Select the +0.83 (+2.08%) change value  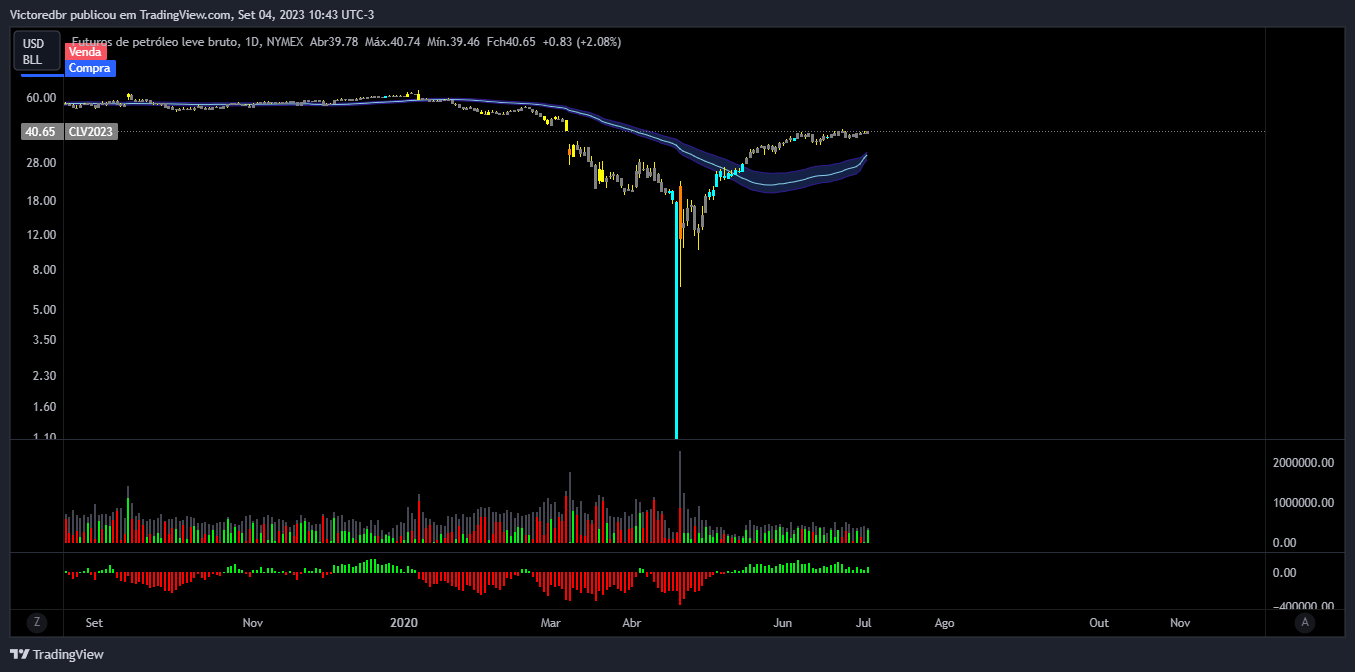click(x=582, y=42)
